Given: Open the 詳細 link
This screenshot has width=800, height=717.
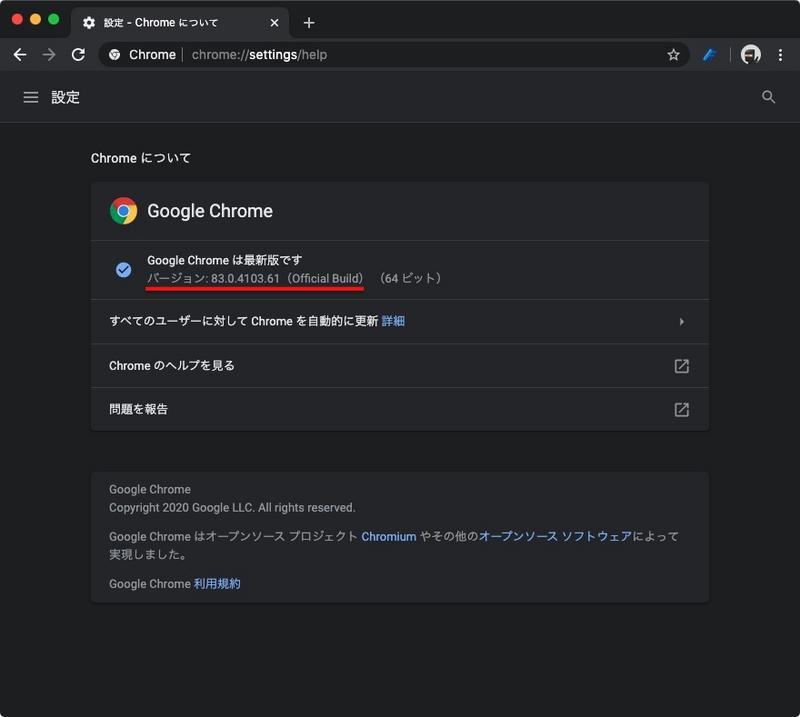Looking at the screenshot, I should click(x=393, y=321).
